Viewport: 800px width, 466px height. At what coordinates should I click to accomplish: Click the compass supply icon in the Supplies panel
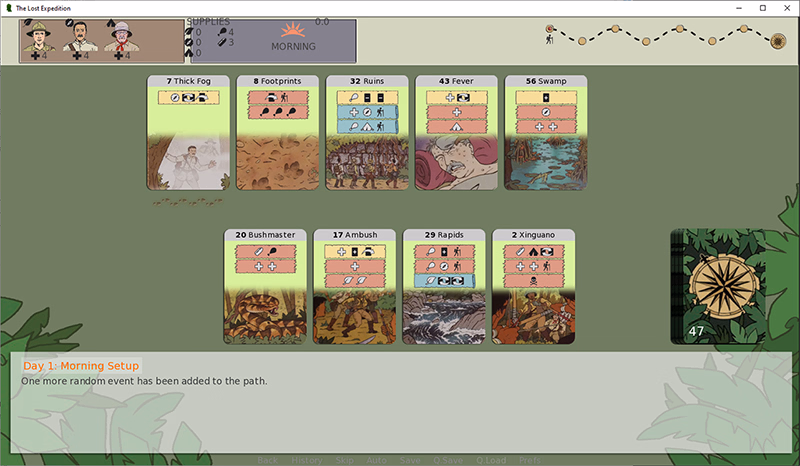pos(189,42)
